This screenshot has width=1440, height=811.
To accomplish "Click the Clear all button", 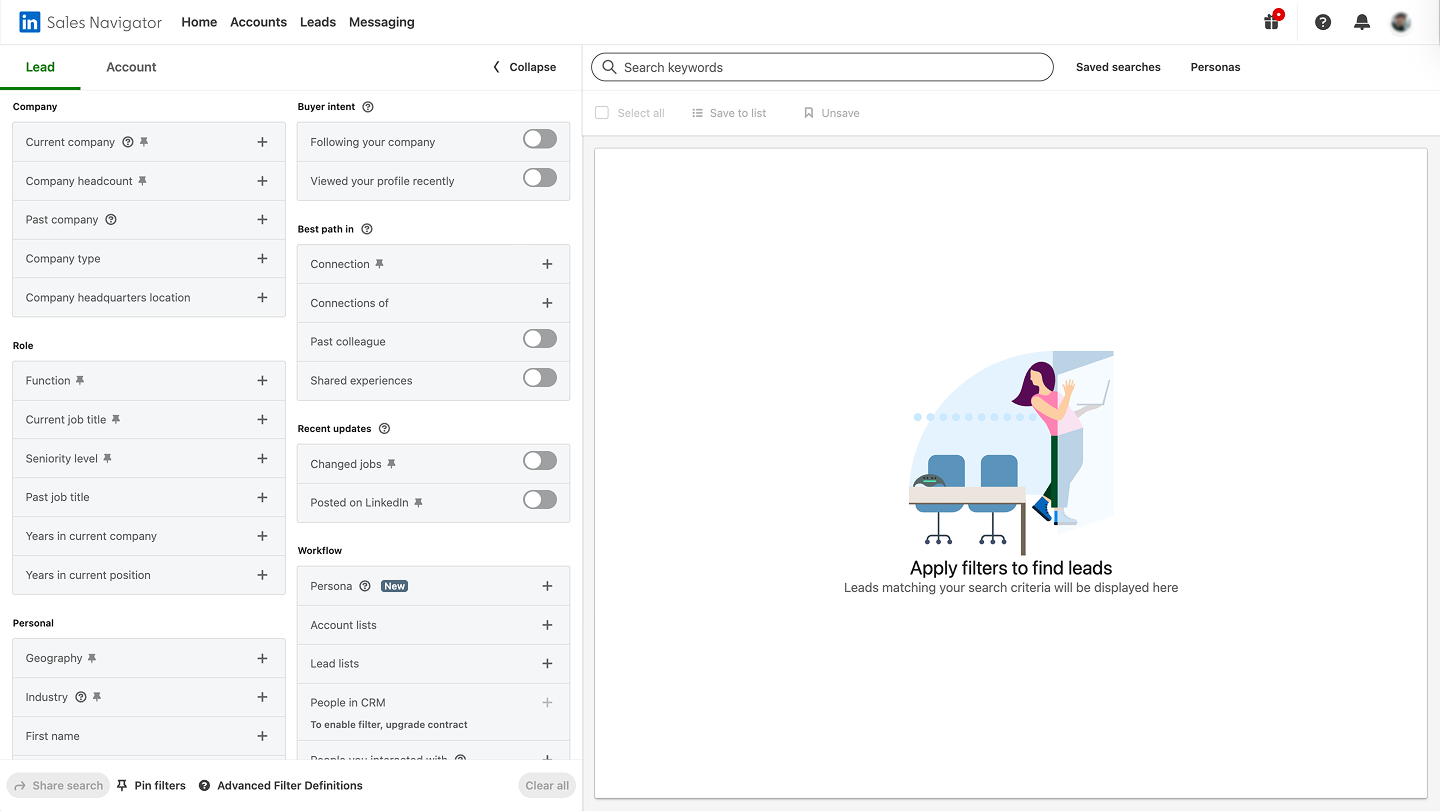I will click(x=546, y=785).
